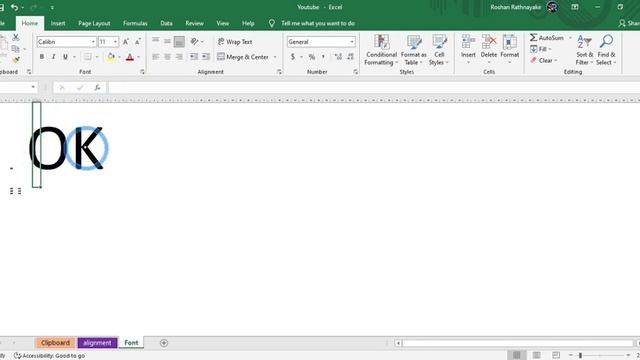Screen dimensions: 640x360
Task: Add new sheet with plus button
Action: coord(164,343)
